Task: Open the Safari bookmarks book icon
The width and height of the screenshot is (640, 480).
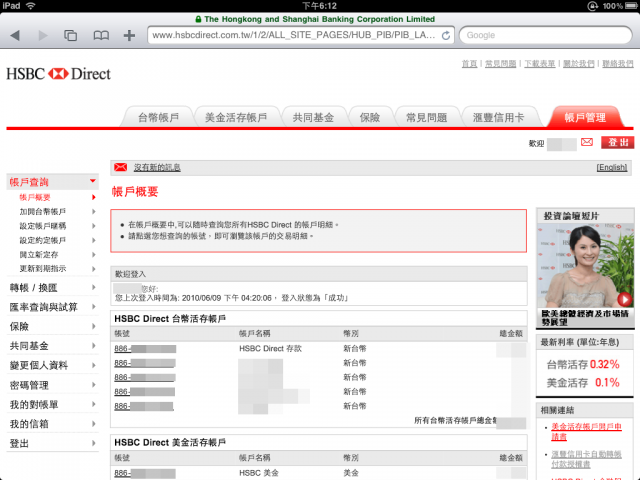Action: [x=101, y=36]
